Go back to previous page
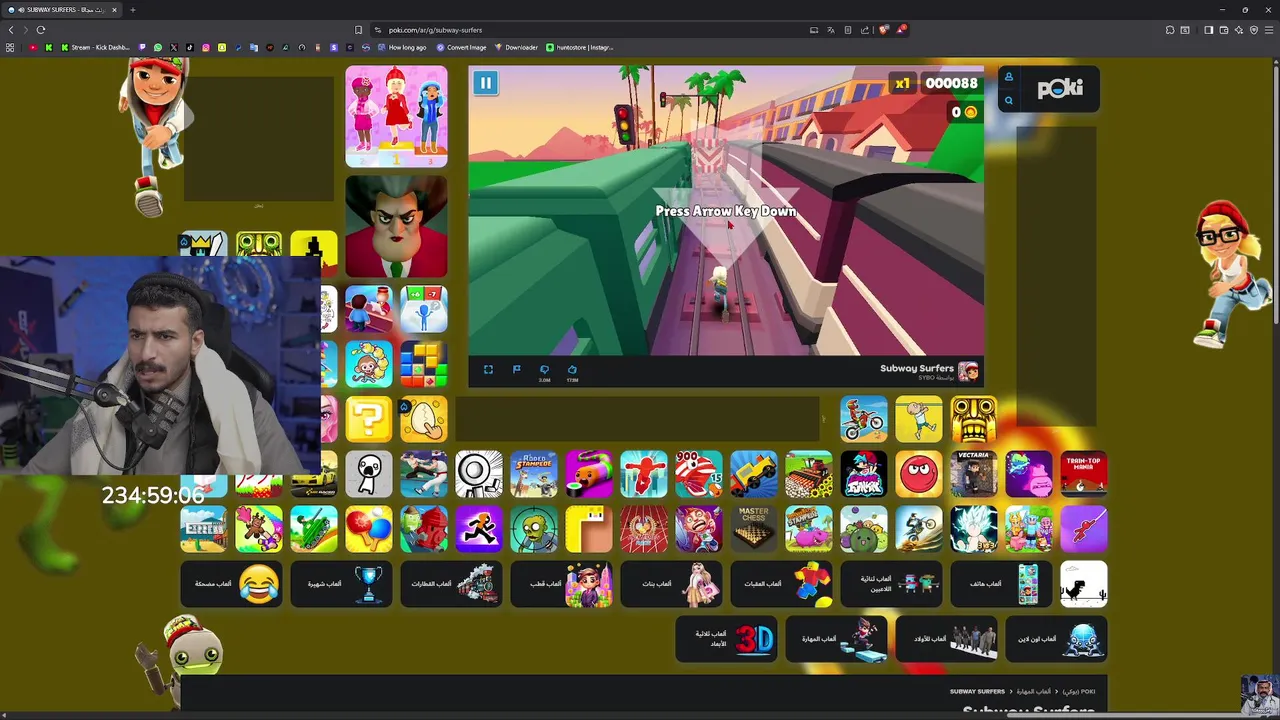This screenshot has height=720, width=1280. coord(10,30)
